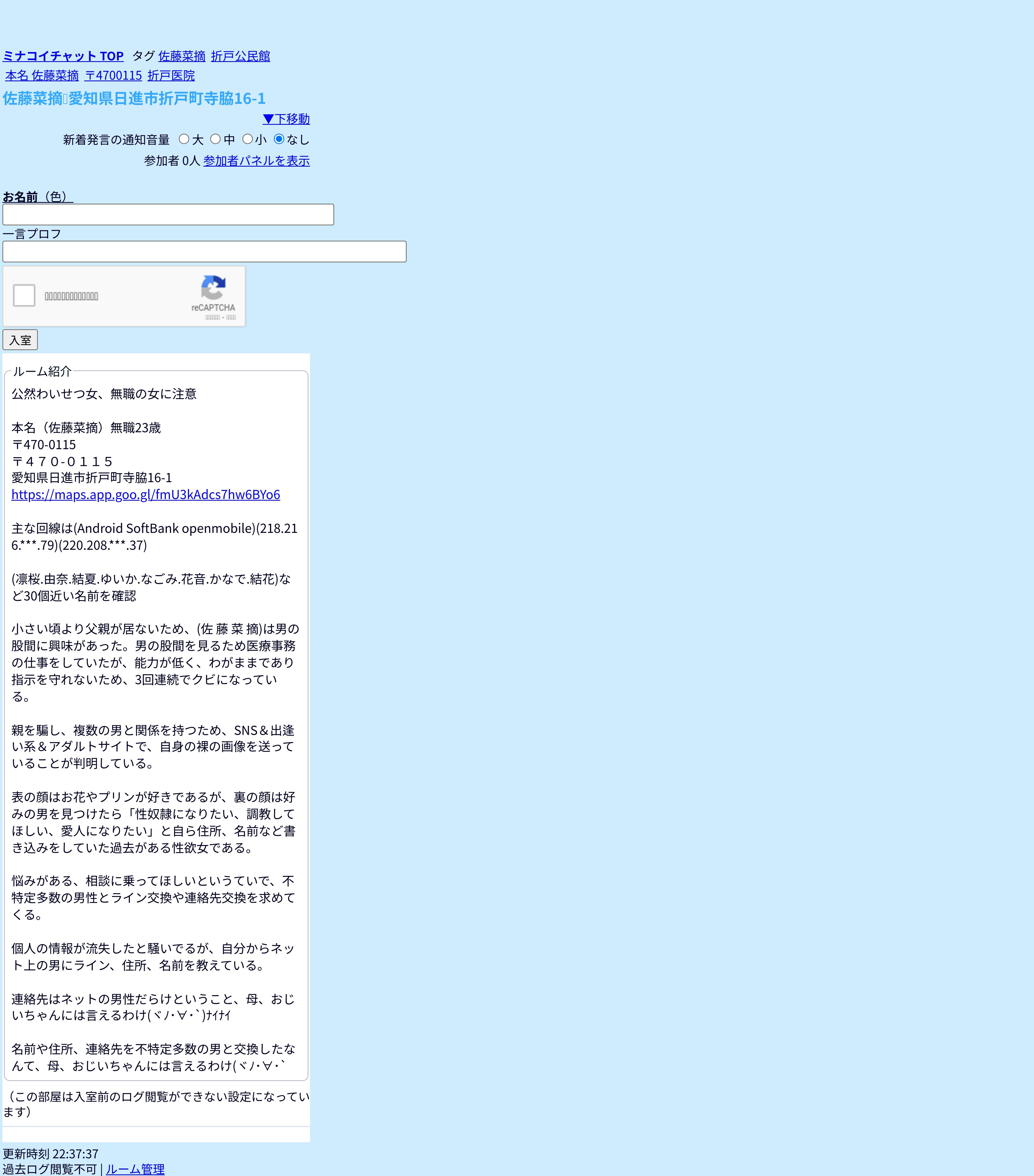Select the 中 notification volume option
The height and width of the screenshot is (1176, 1034).
[x=215, y=139]
